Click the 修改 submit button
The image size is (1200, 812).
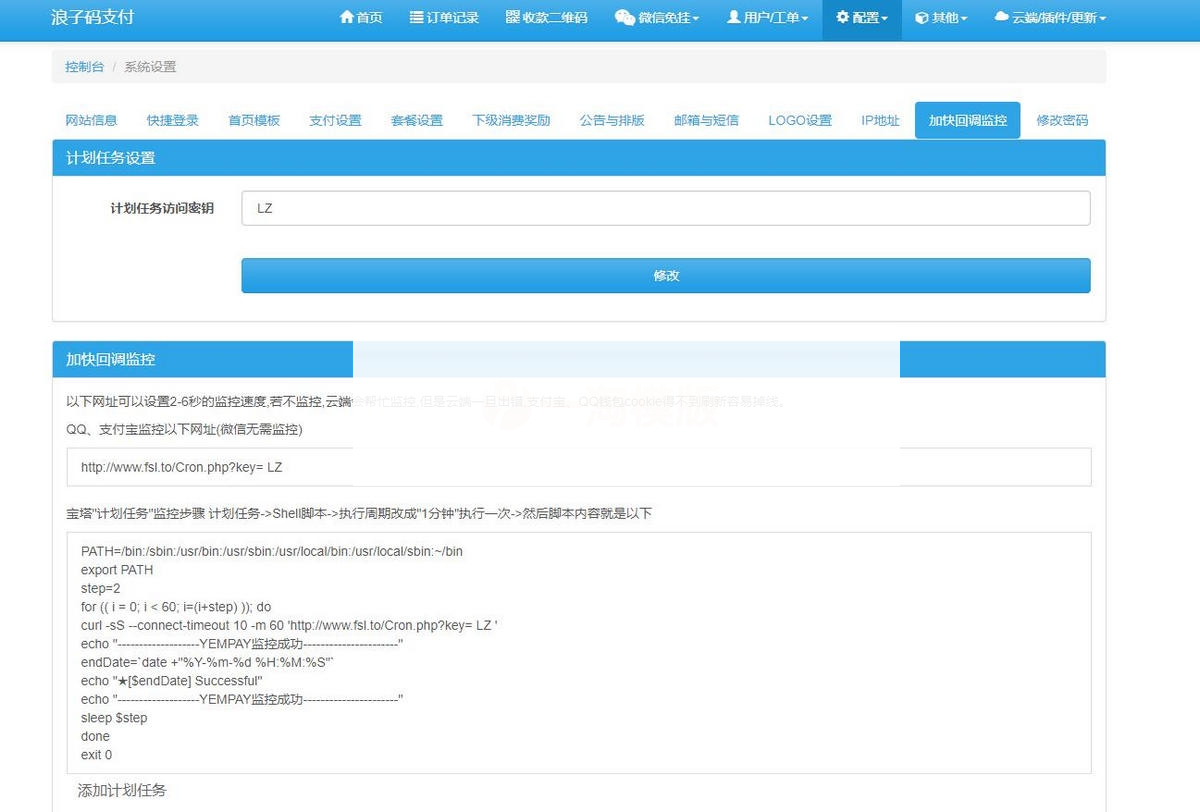click(x=665, y=275)
